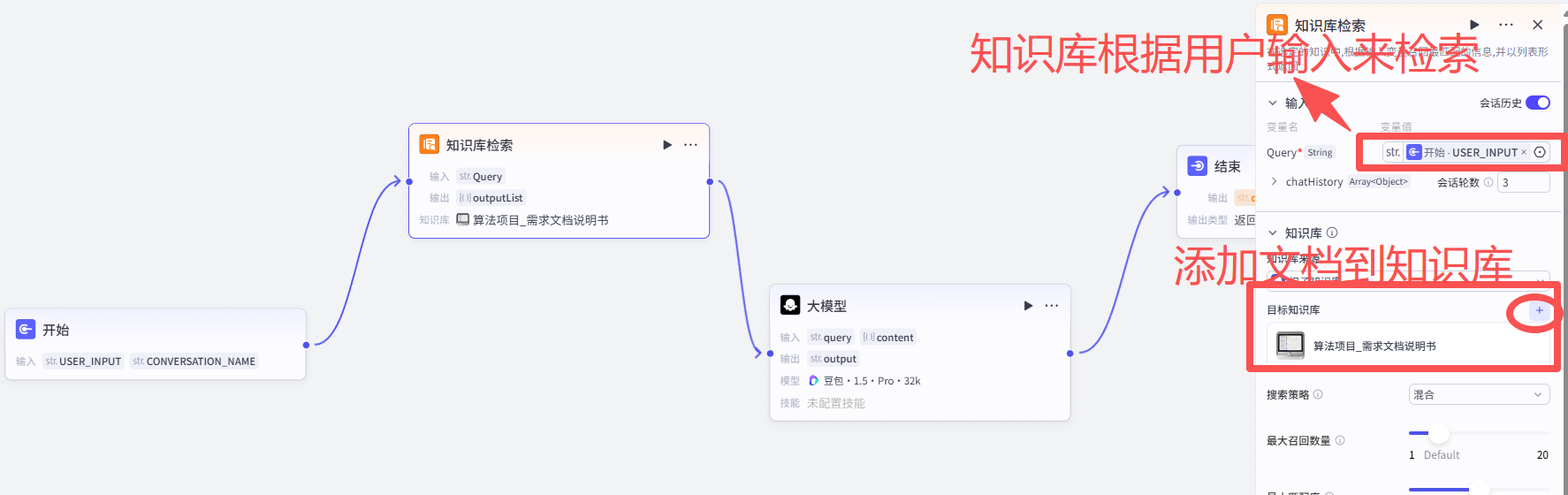Click the 开始 node title
Viewport: 1568px width, 495px height.
click(56, 330)
